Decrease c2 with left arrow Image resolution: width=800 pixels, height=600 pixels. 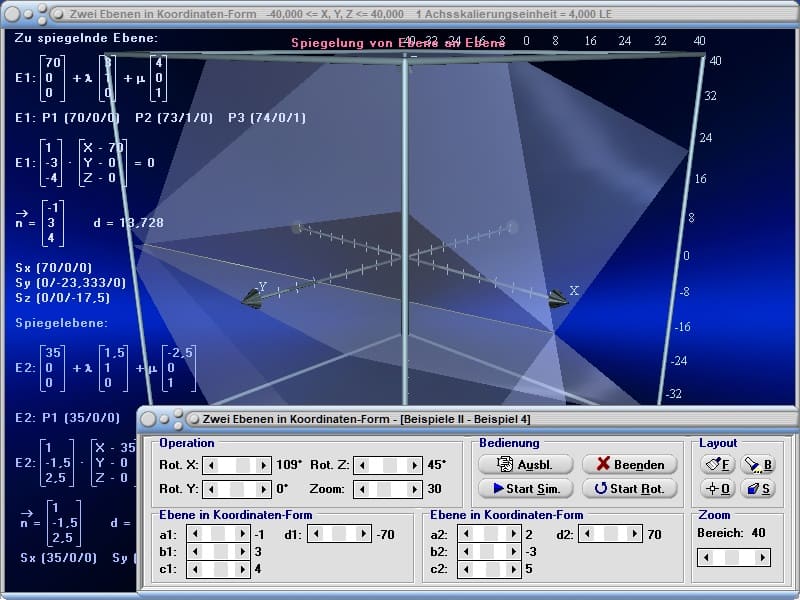point(466,569)
